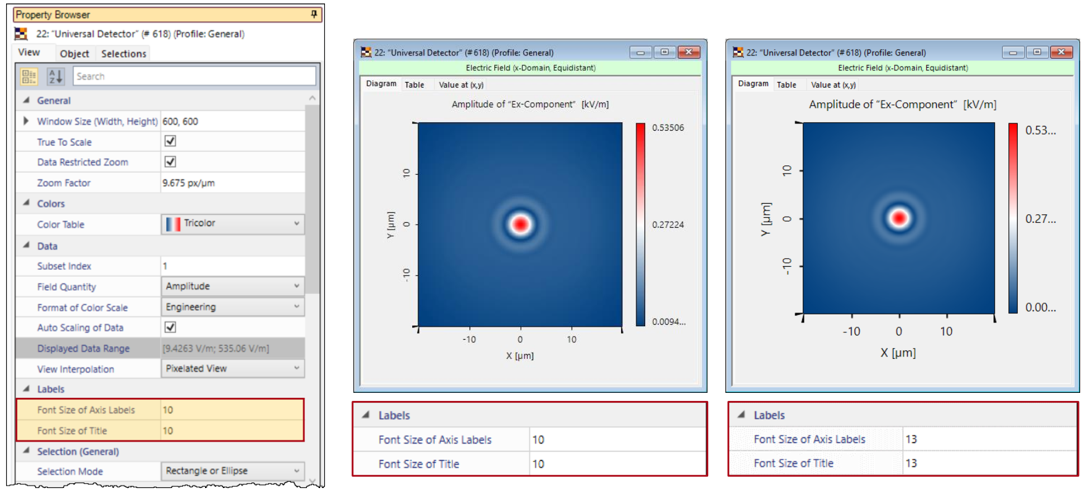1085x494 pixels.
Task: Collapse the General section
Action: coord(26,100)
